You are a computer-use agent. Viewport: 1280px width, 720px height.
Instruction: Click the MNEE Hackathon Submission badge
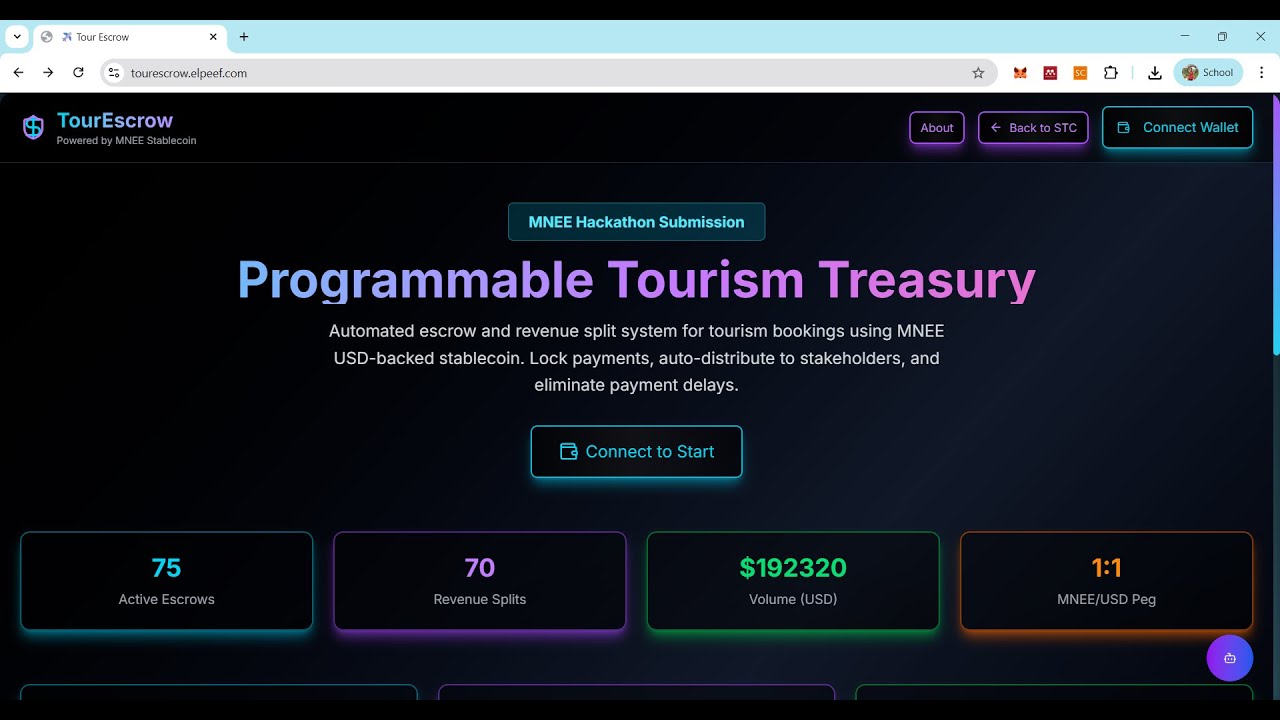tap(636, 222)
